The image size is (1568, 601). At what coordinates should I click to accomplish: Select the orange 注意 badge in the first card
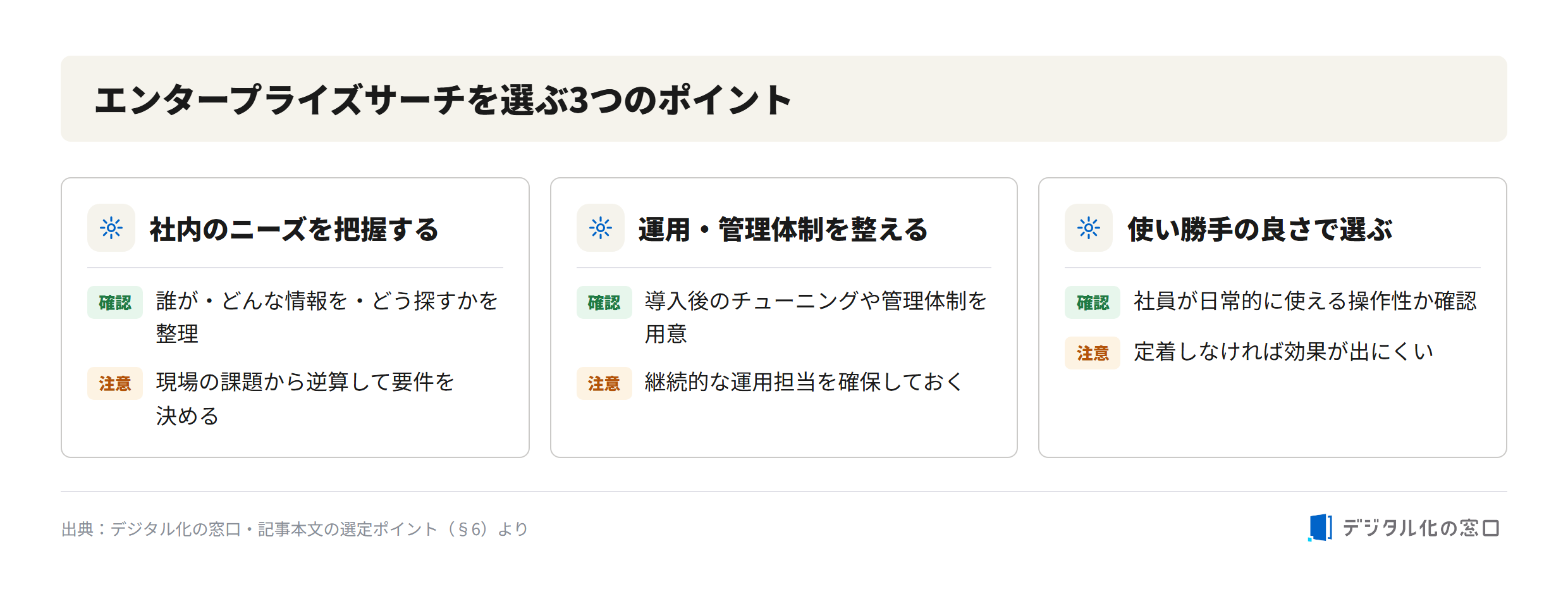point(115,383)
